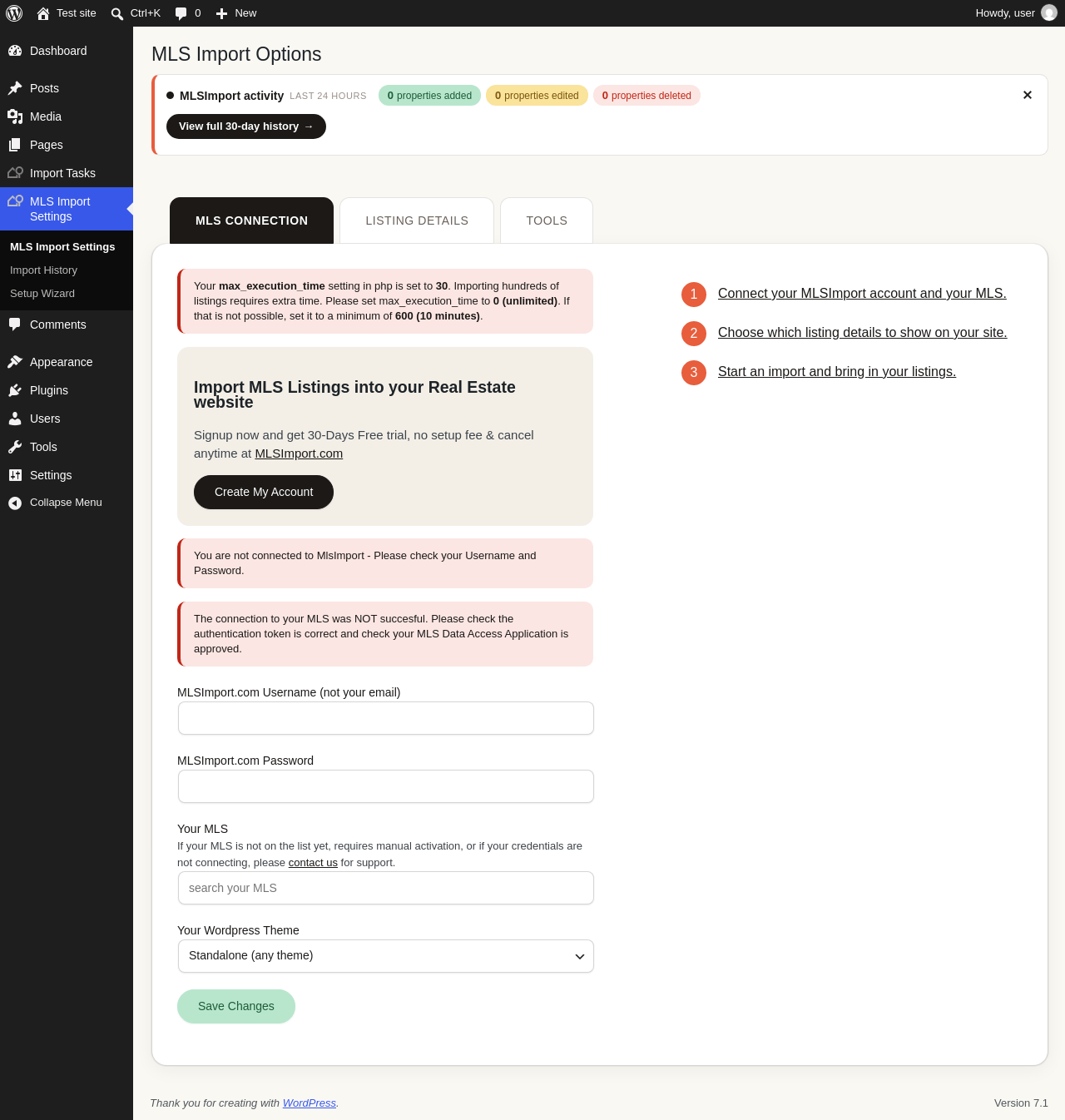Open the MLSImport.com link
This screenshot has height=1120, width=1065.
[x=299, y=453]
